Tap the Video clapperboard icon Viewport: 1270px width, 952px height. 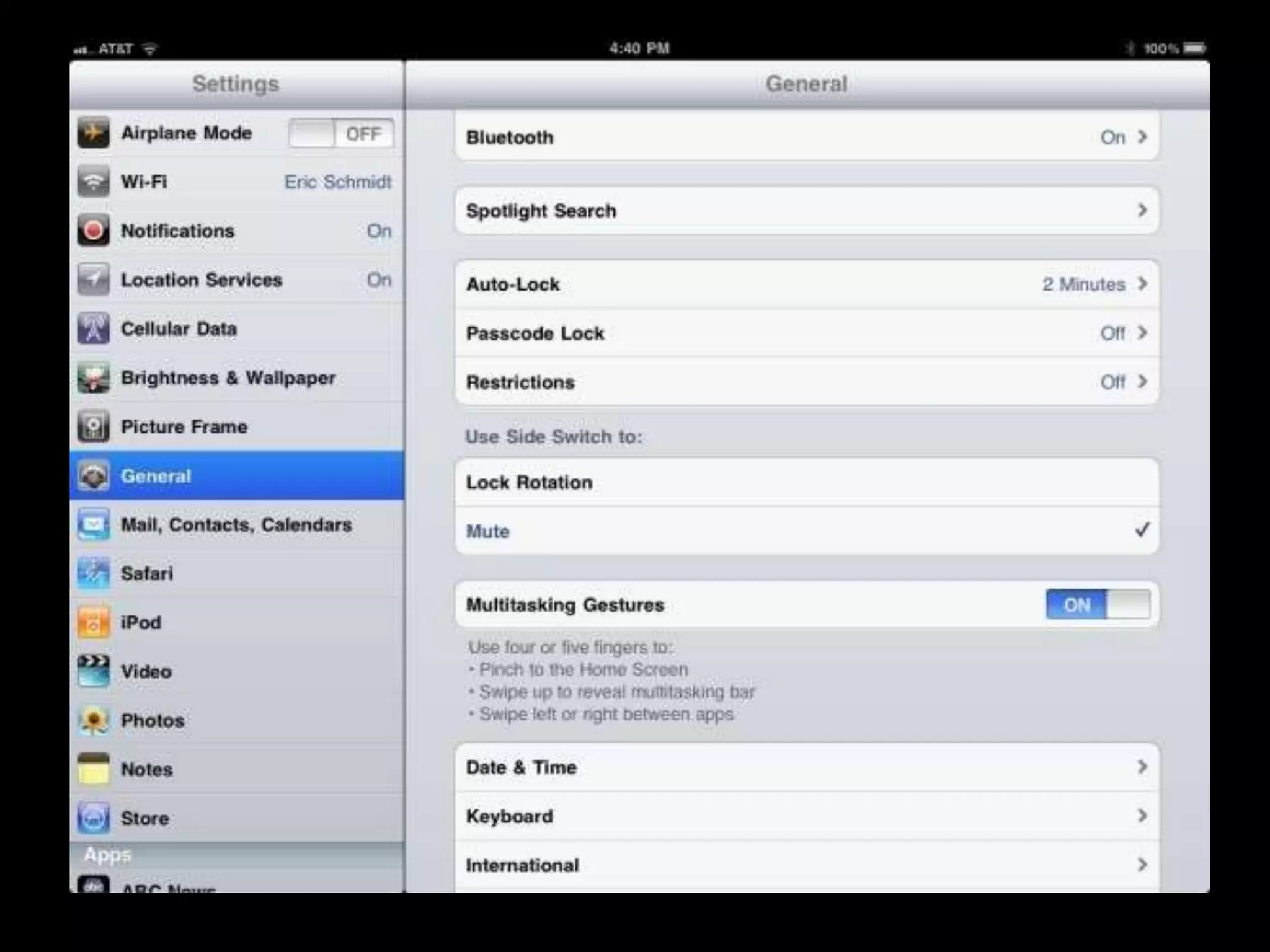coord(94,671)
